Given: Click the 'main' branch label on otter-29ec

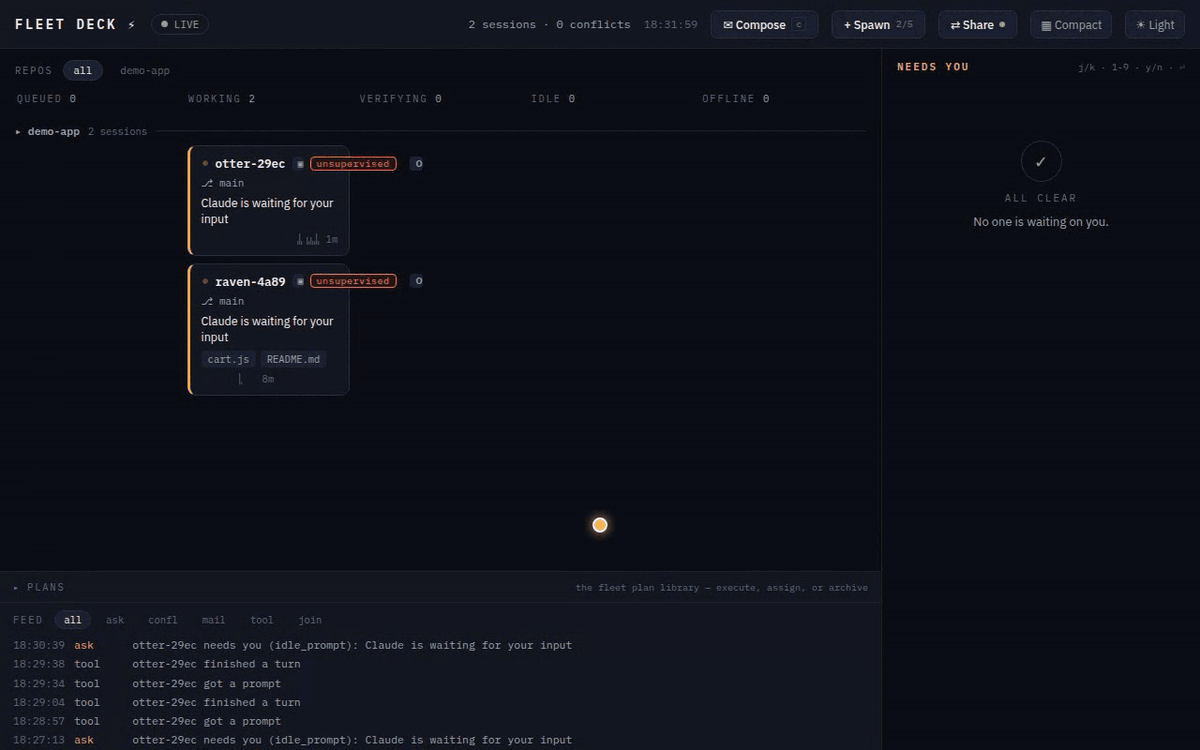Looking at the screenshot, I should pos(231,183).
